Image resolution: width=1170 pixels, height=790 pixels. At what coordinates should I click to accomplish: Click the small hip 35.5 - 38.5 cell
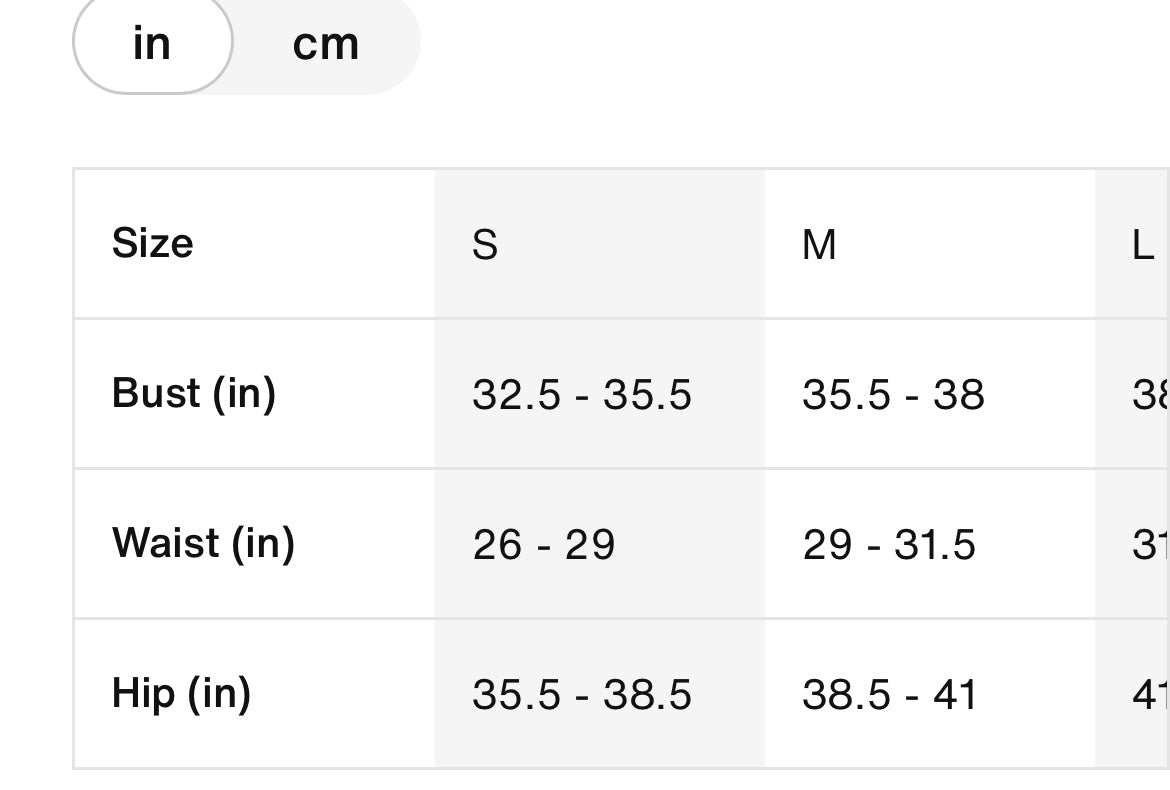tap(582, 695)
